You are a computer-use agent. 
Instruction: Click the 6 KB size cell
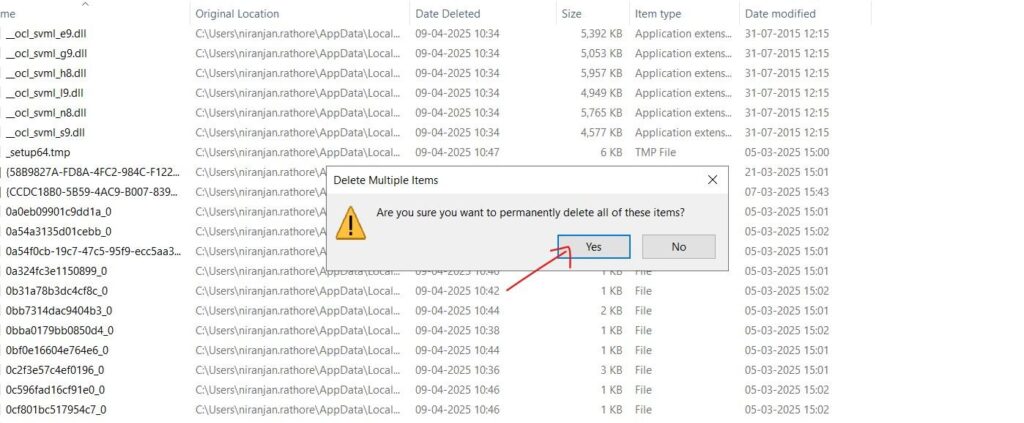pyautogui.click(x=610, y=152)
